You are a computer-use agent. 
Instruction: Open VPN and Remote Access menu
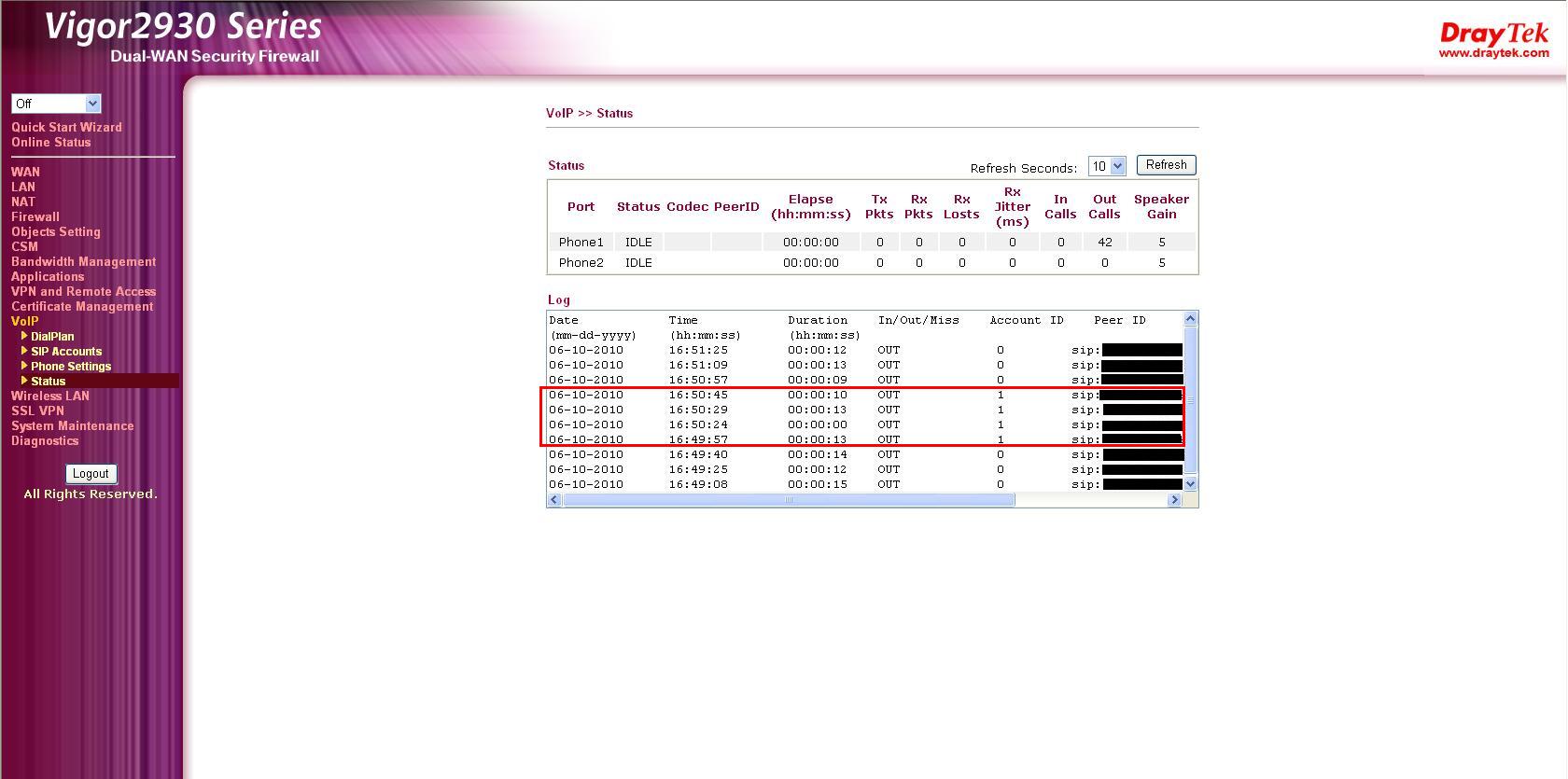84,291
